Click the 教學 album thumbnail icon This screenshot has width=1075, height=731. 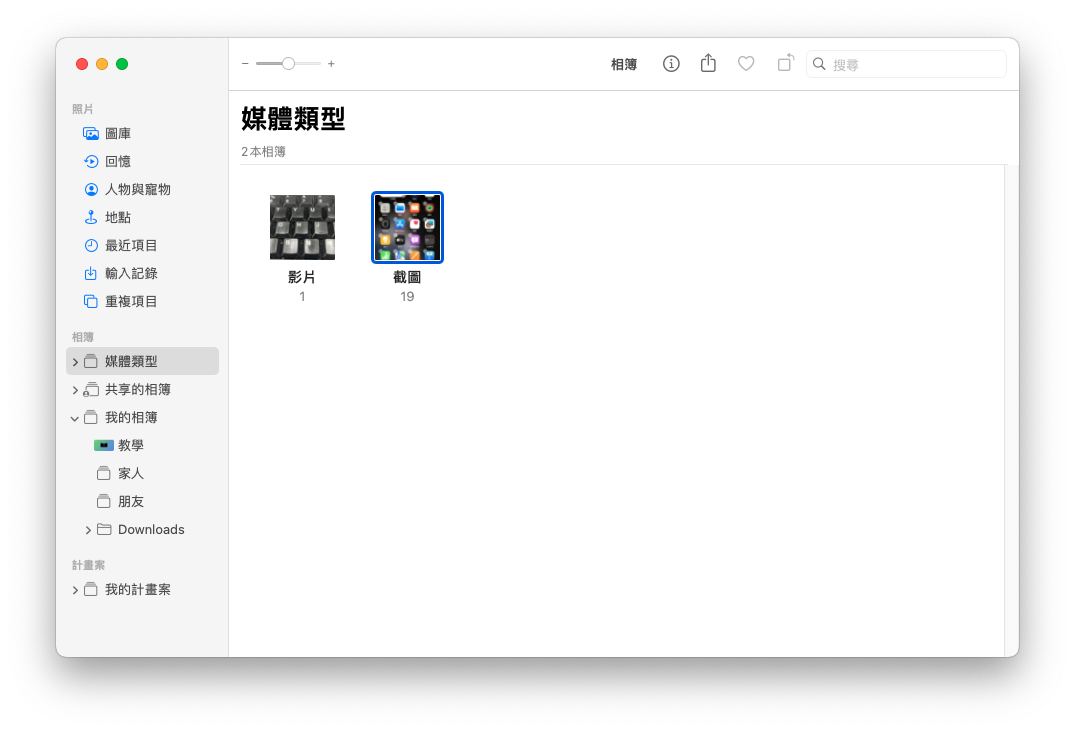pyautogui.click(x=104, y=446)
